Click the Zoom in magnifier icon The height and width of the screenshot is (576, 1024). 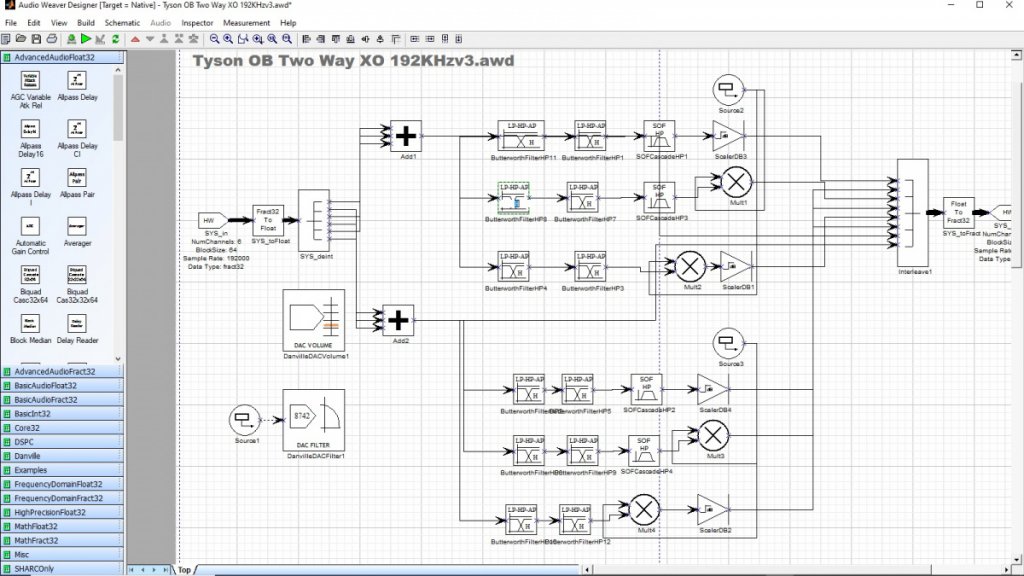(x=228, y=39)
